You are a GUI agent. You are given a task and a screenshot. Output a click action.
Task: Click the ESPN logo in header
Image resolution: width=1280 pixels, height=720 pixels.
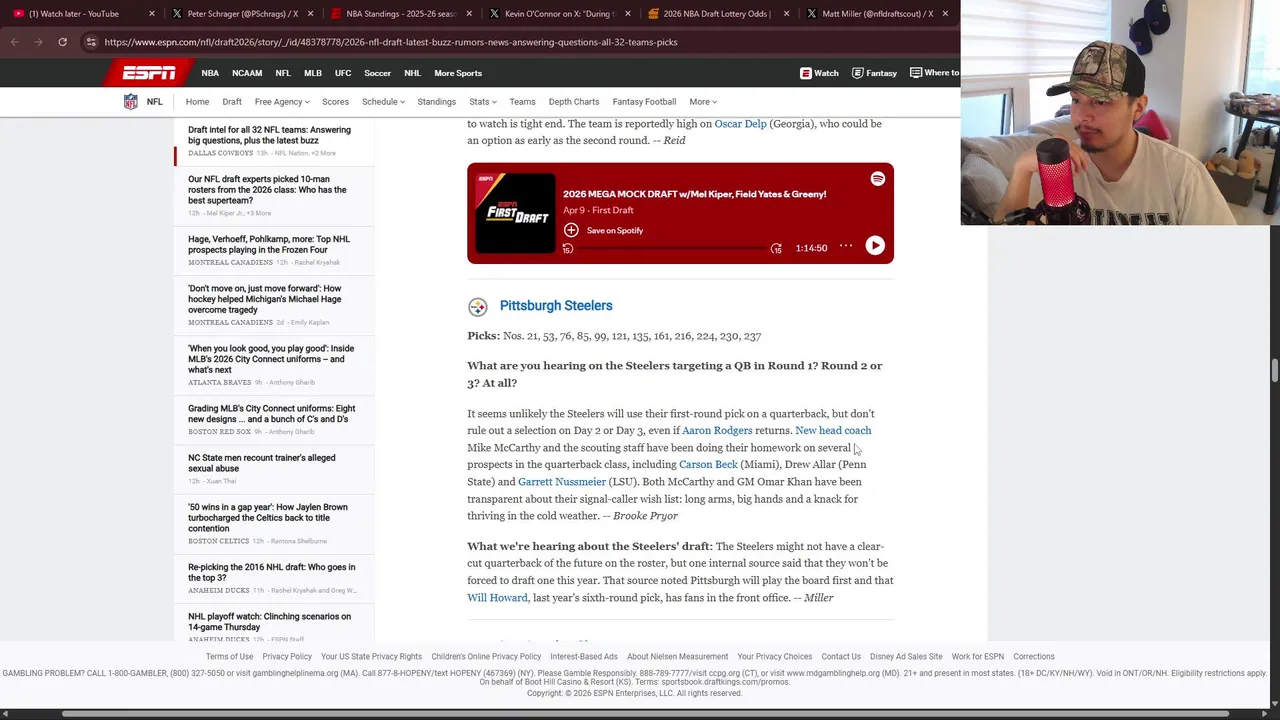[x=149, y=73]
